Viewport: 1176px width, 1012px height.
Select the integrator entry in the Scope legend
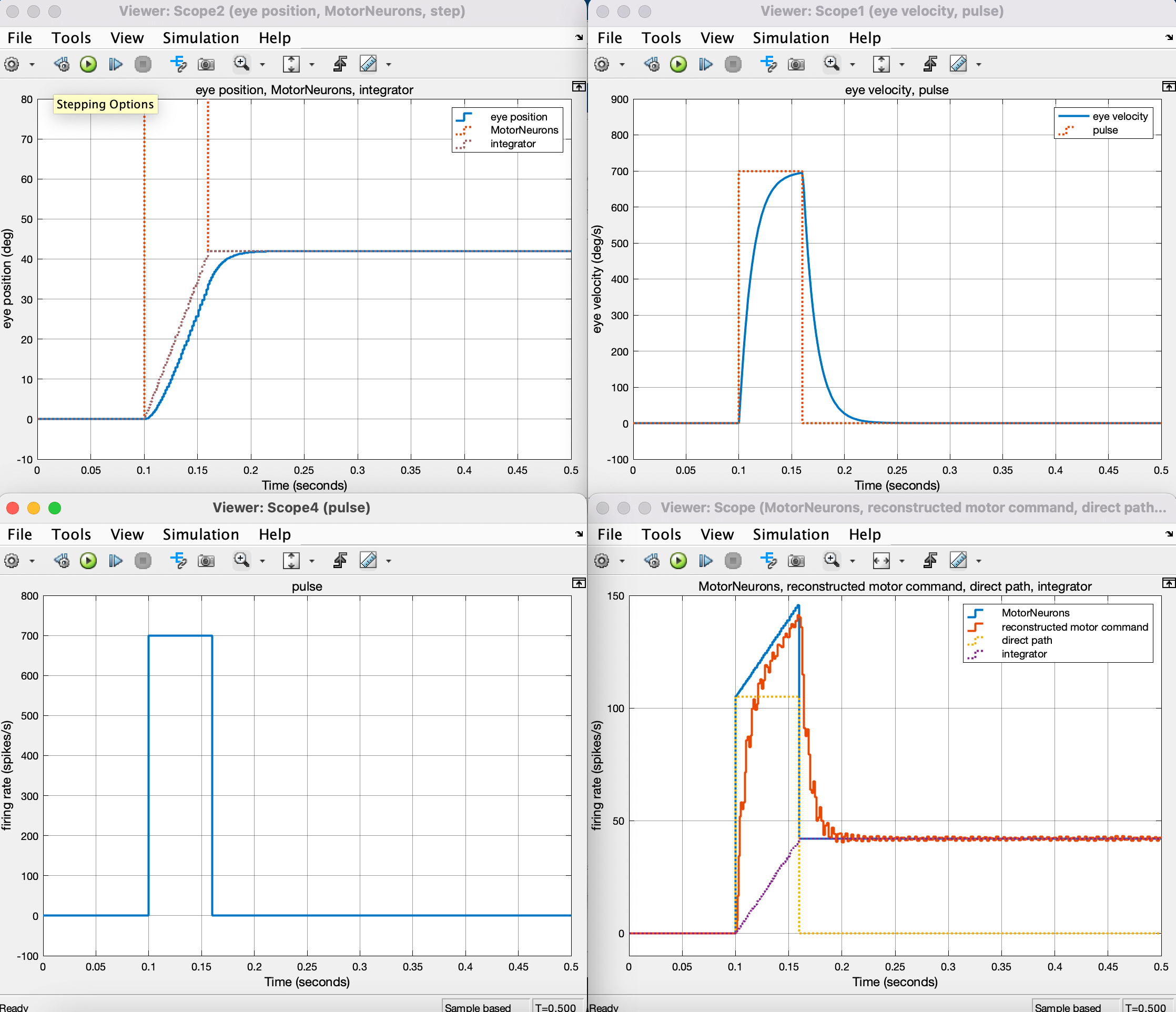click(x=1023, y=654)
